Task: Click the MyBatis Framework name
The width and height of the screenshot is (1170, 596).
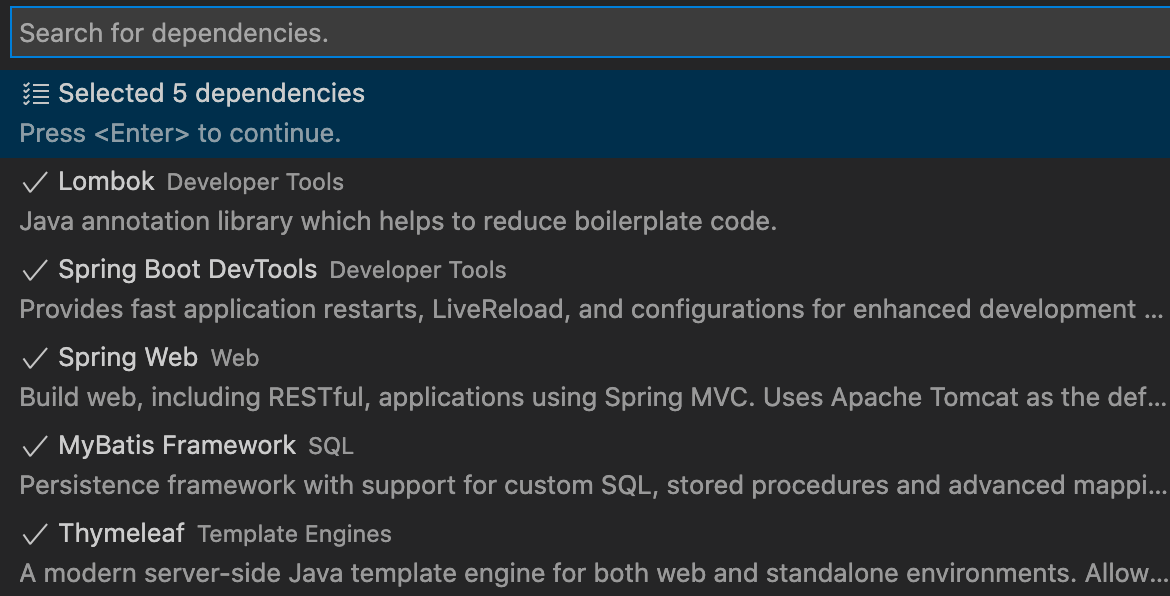Action: [x=177, y=445]
